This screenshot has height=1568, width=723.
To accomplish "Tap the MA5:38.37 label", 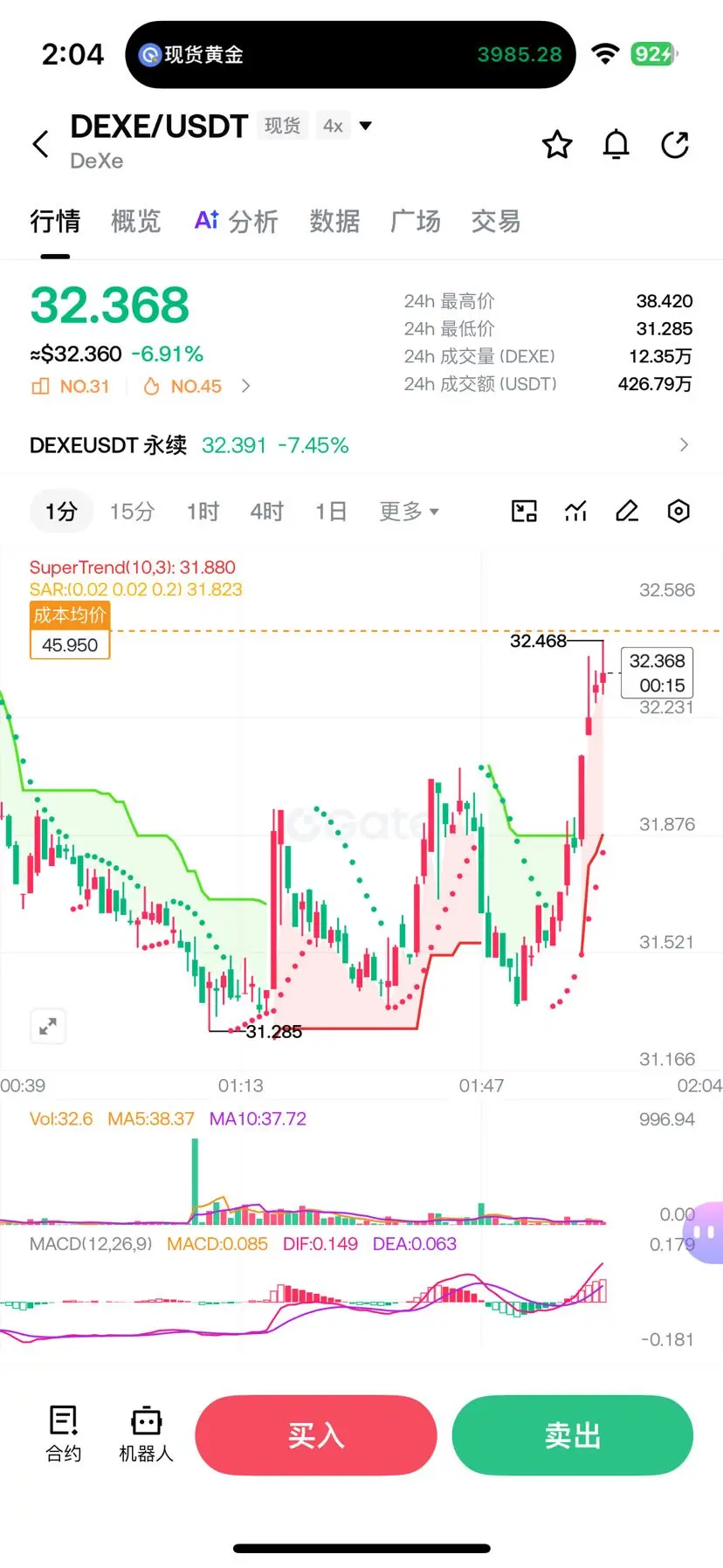I will (151, 1119).
